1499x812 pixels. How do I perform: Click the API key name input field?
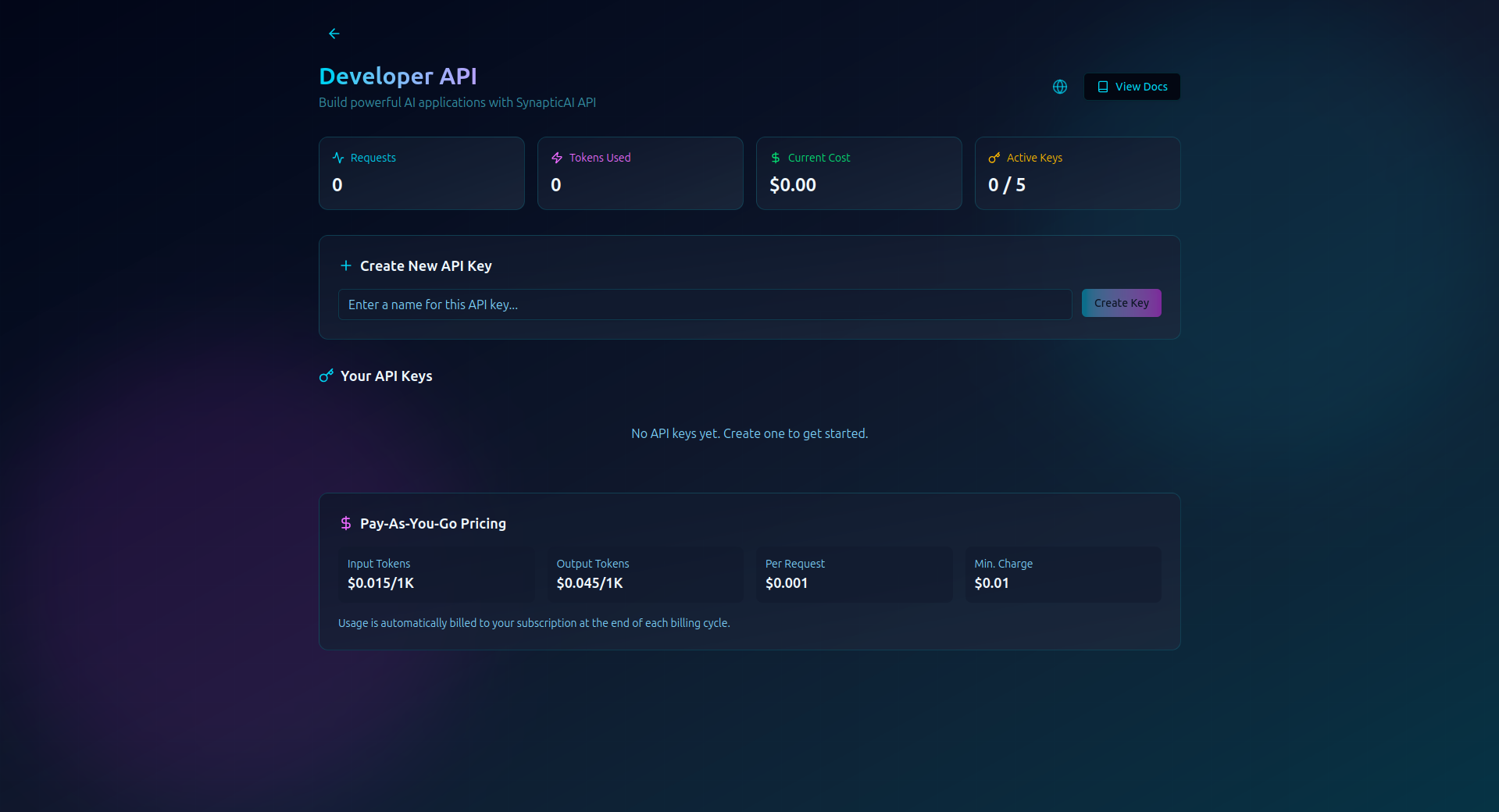704,304
